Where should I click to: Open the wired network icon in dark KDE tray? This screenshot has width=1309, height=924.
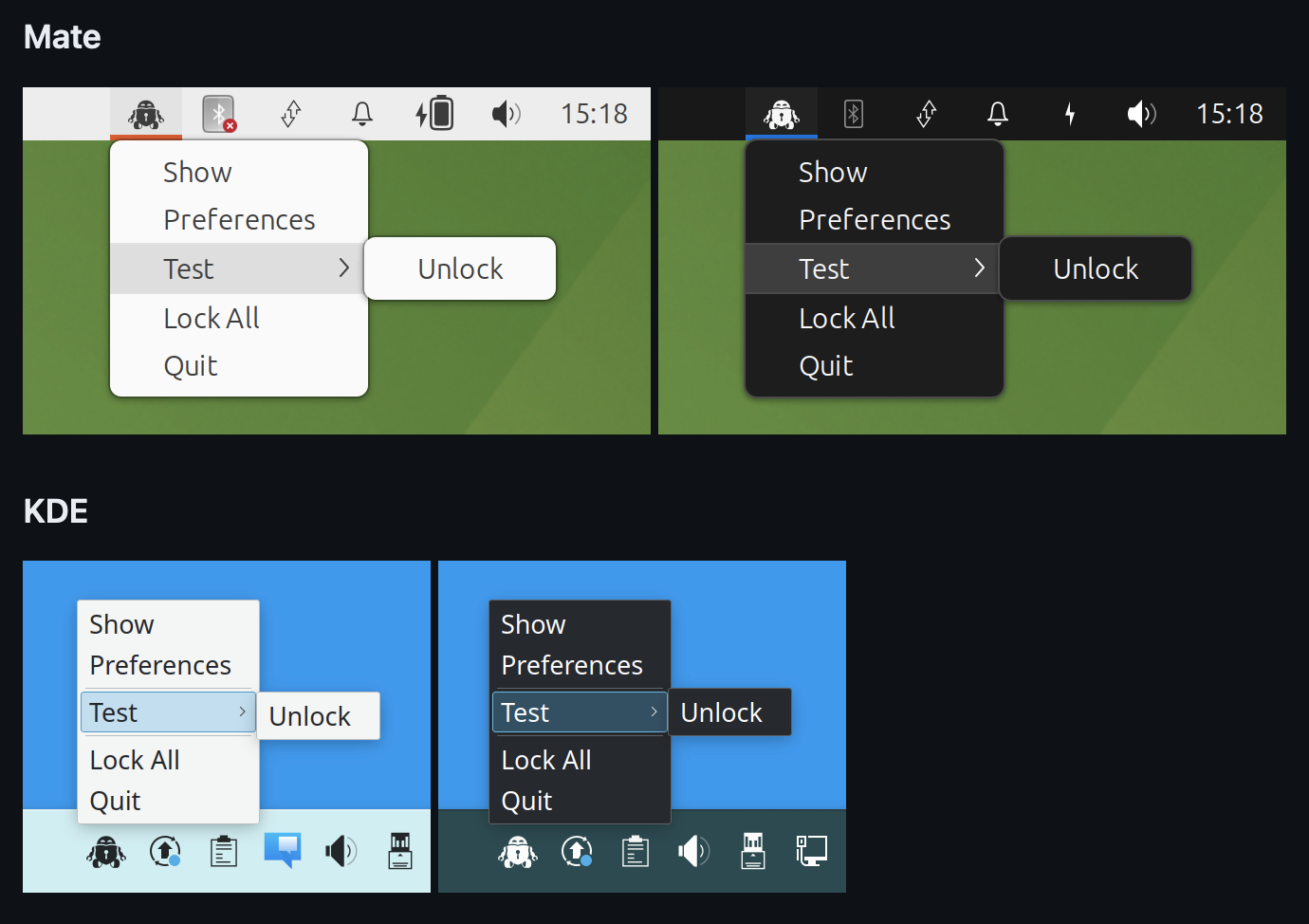click(x=812, y=851)
